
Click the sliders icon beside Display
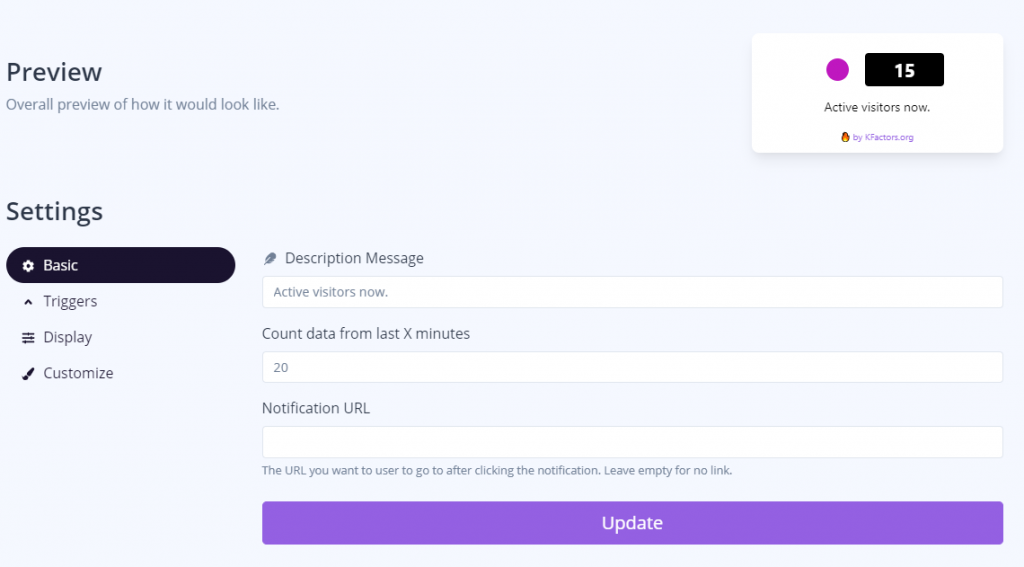point(28,338)
